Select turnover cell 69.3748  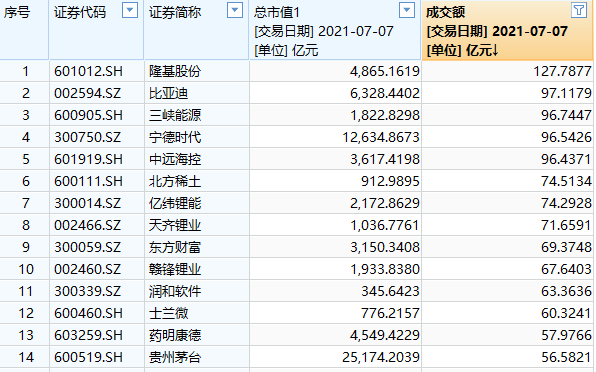[x=507, y=247]
